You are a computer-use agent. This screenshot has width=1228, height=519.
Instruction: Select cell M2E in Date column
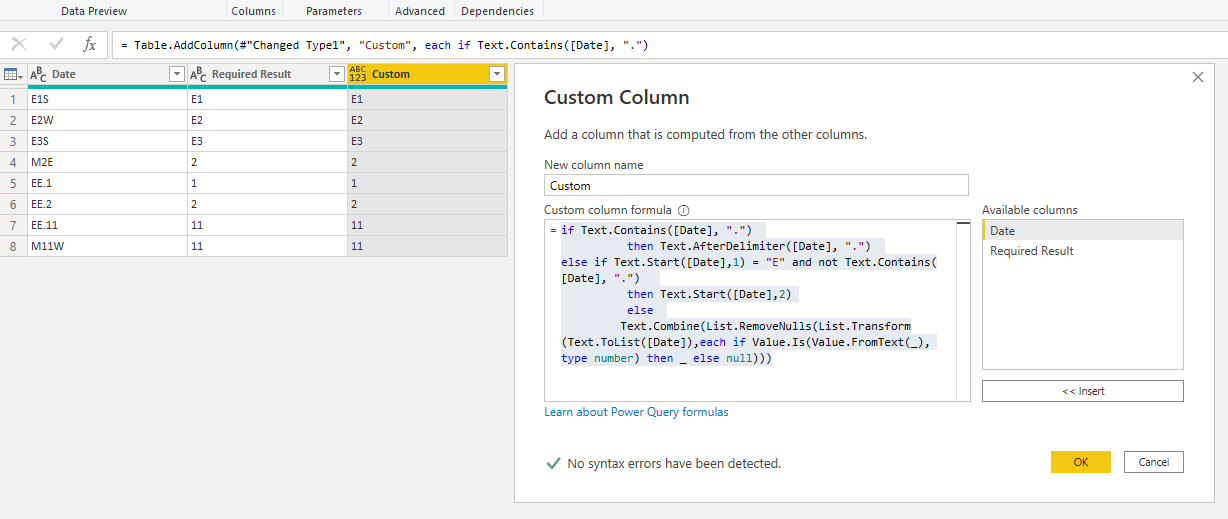pyautogui.click(x=107, y=162)
